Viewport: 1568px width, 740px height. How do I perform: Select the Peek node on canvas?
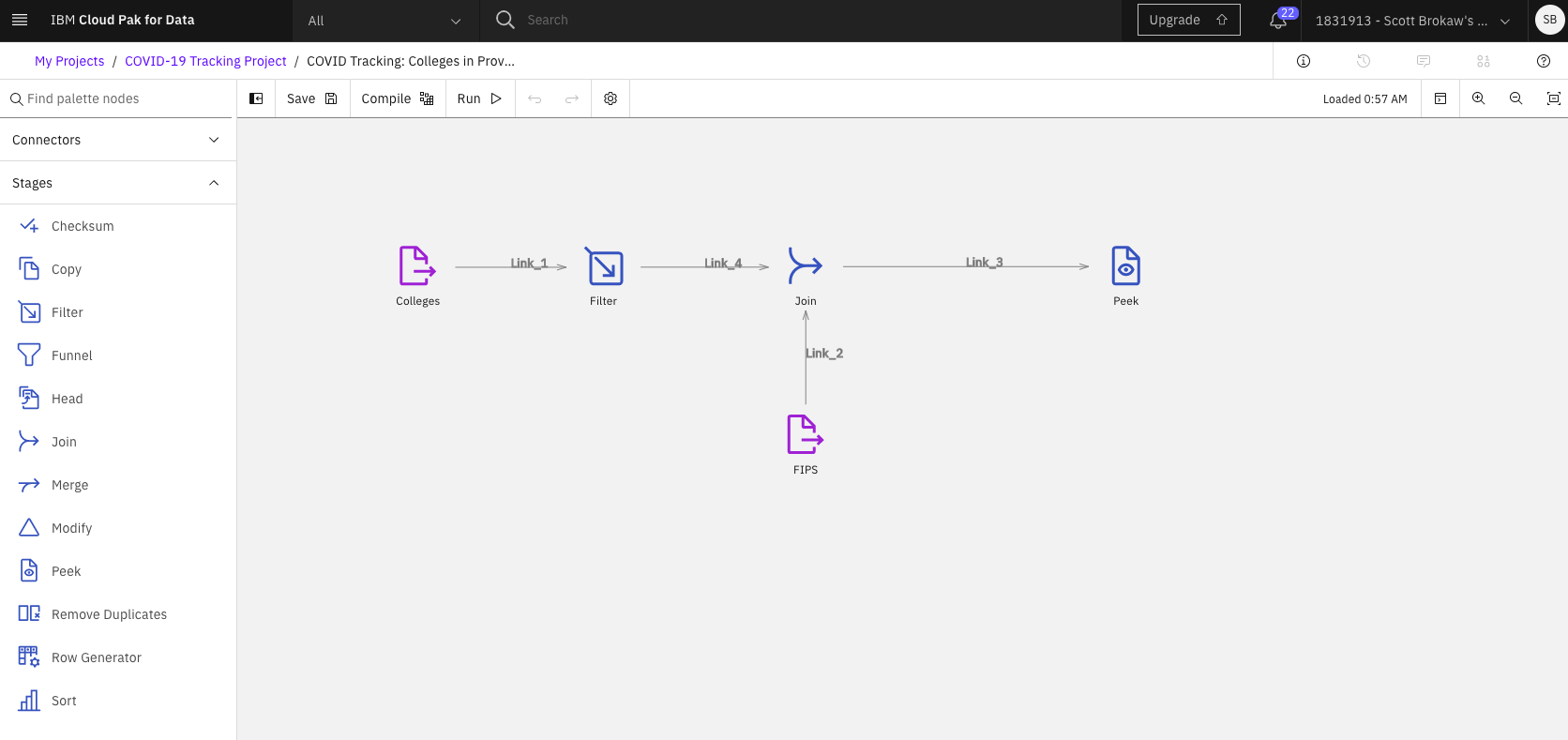[x=1125, y=266]
